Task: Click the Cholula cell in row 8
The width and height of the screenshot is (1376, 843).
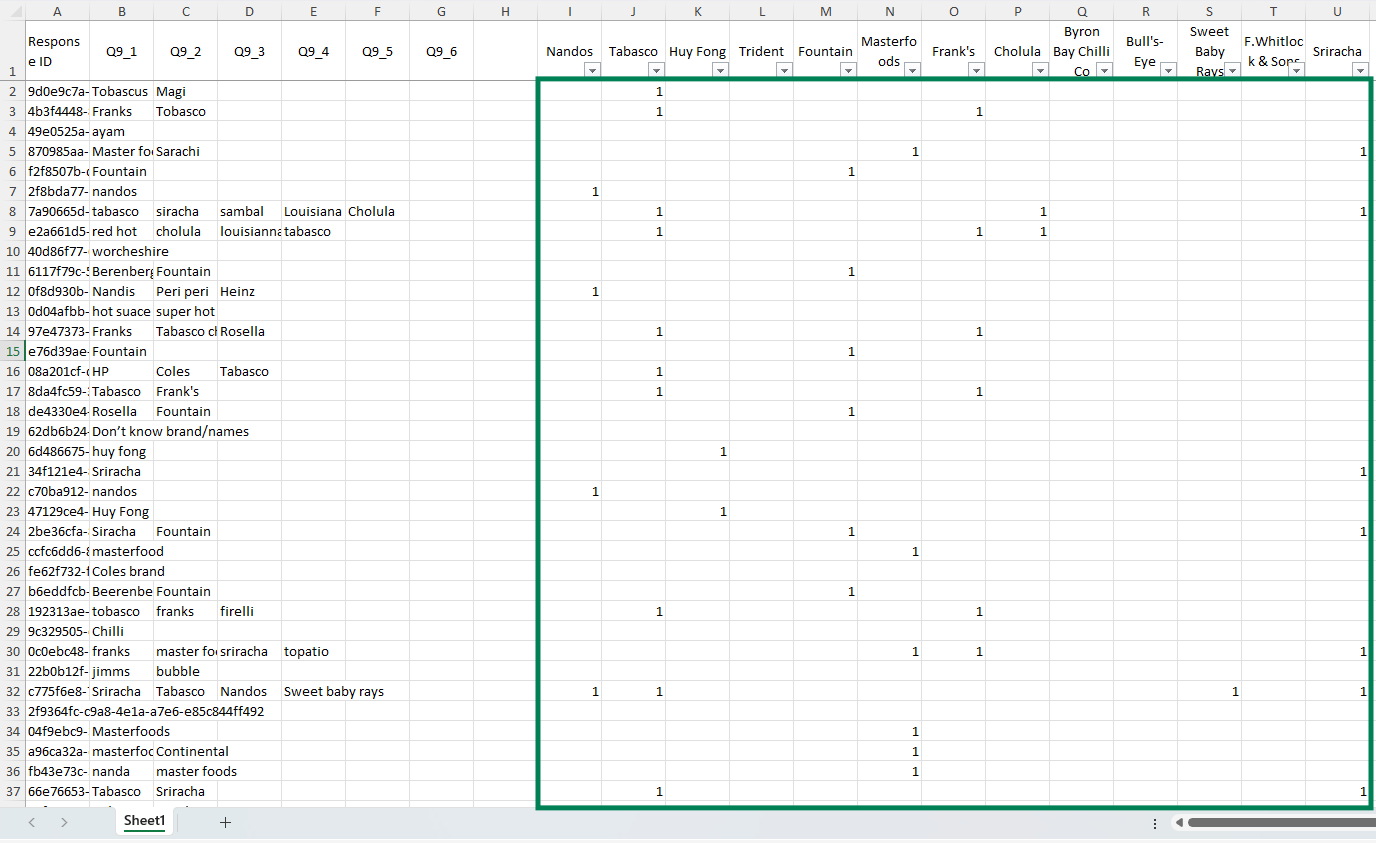Action: pyautogui.click(x=377, y=211)
